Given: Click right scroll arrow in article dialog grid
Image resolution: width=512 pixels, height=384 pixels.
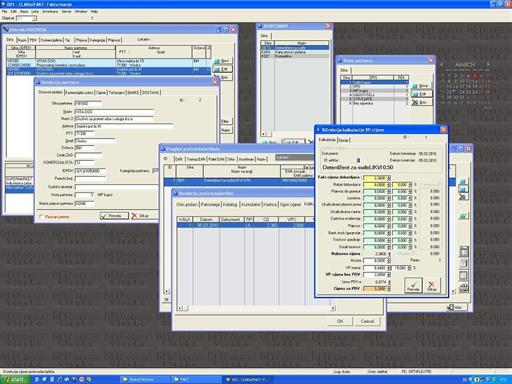Looking at the screenshot, I should (x=333, y=308).
